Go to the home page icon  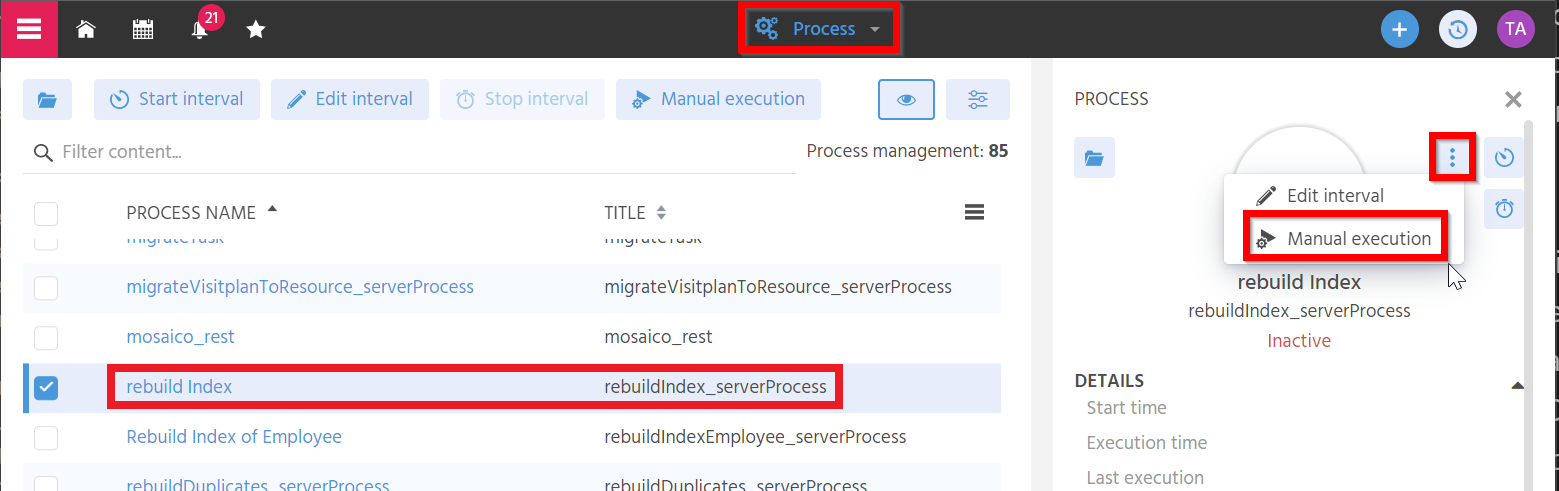86,30
